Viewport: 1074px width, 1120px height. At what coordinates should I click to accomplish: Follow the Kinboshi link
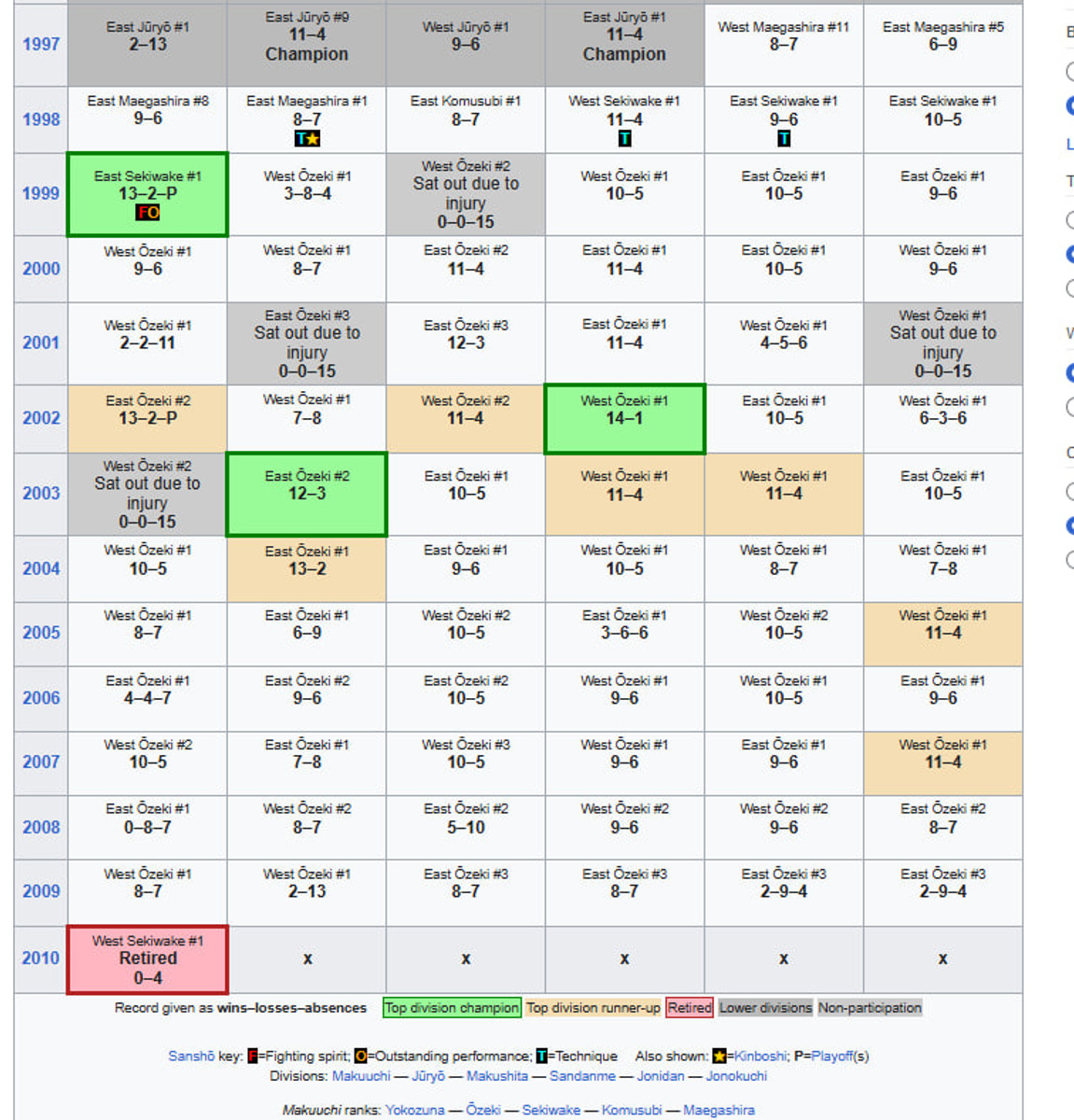coord(756,1057)
